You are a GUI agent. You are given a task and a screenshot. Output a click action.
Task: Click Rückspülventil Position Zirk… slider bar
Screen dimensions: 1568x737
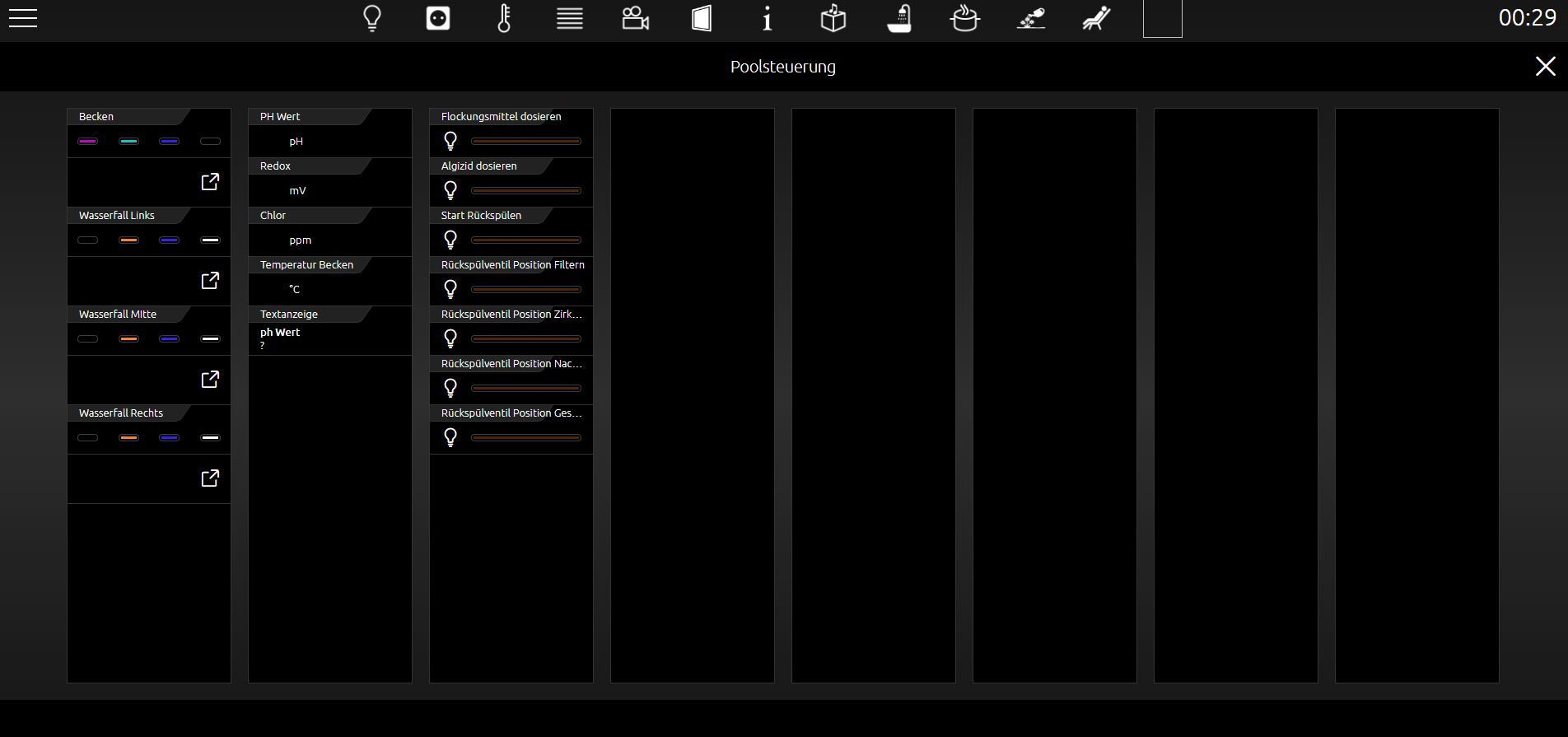click(x=526, y=339)
